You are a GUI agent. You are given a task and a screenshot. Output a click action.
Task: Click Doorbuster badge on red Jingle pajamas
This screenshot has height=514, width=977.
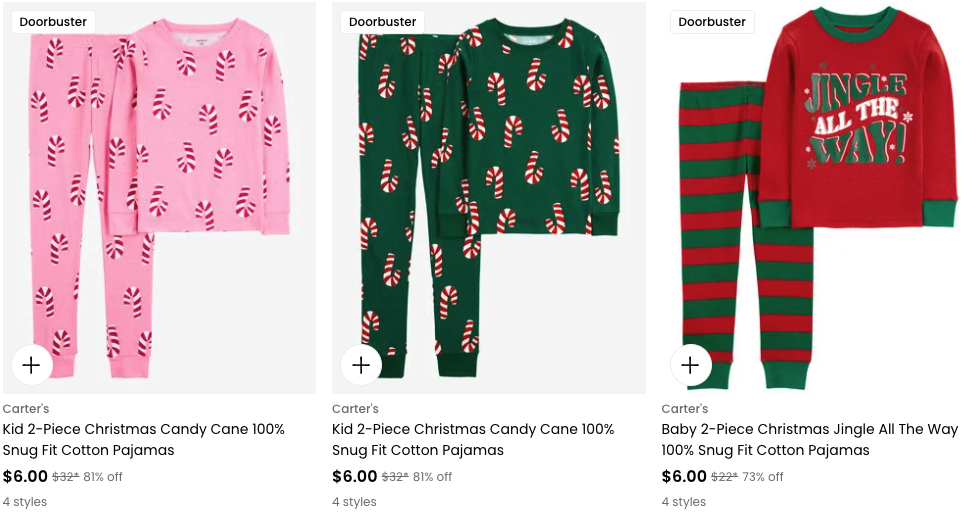[712, 22]
